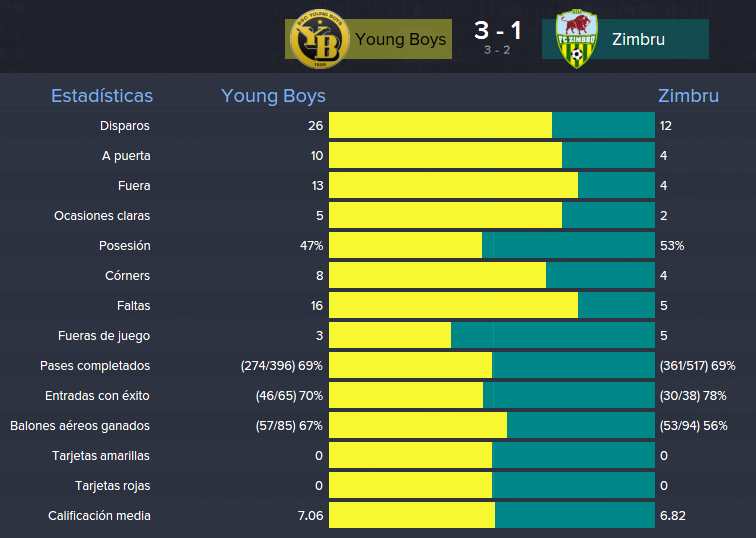Click the (30/38) 78% tackles value
The width and height of the screenshot is (756, 538).
[693, 396]
